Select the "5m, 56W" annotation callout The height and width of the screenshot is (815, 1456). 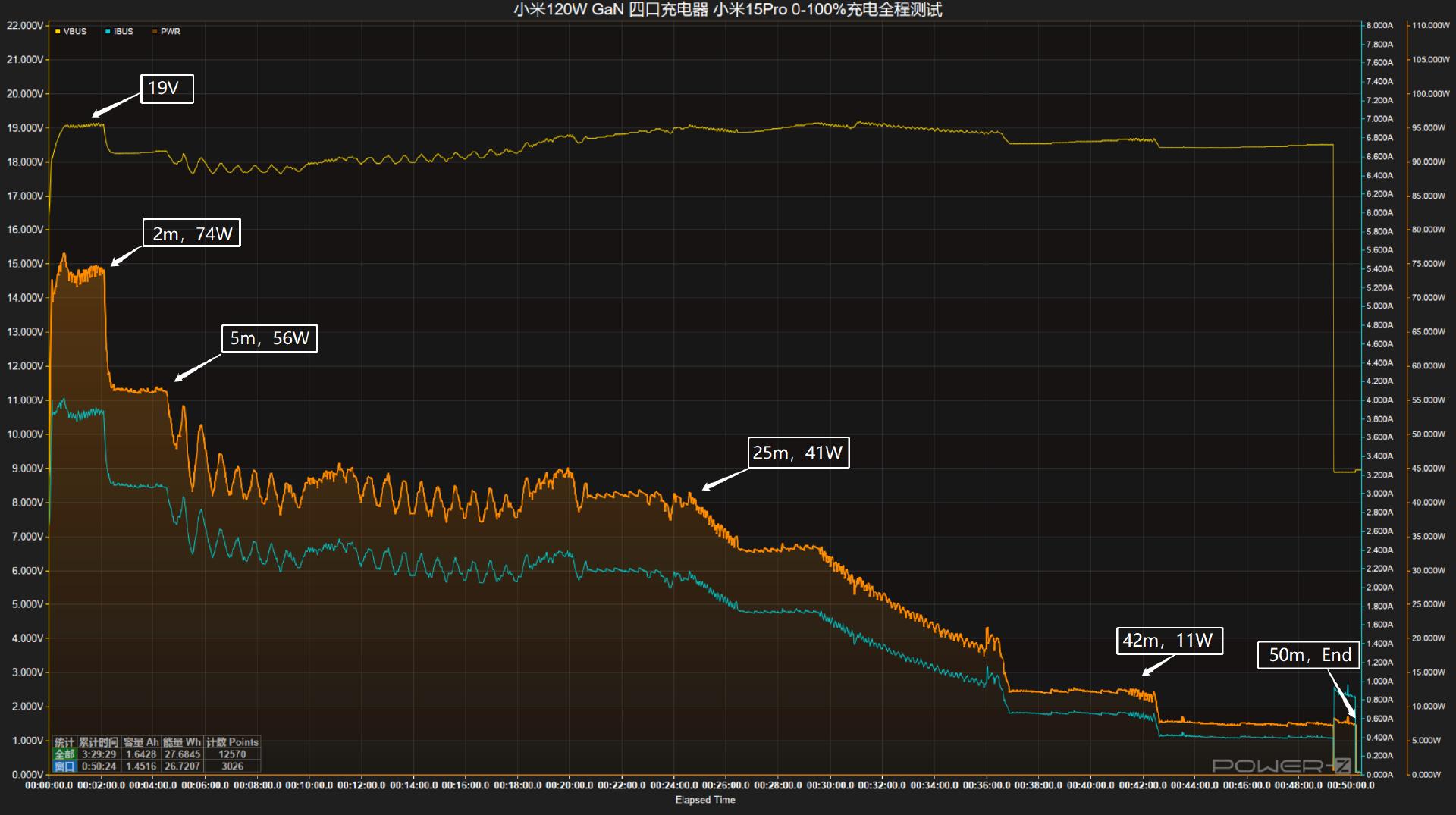pyautogui.click(x=269, y=338)
